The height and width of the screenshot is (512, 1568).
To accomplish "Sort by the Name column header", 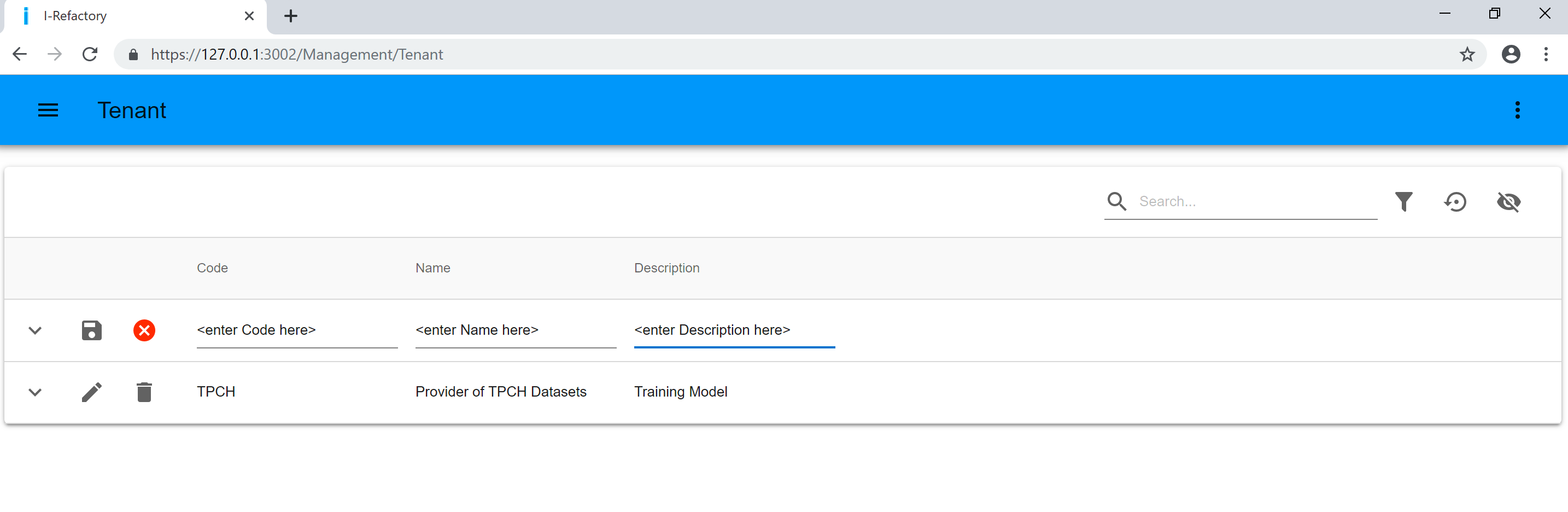I will tap(432, 268).
